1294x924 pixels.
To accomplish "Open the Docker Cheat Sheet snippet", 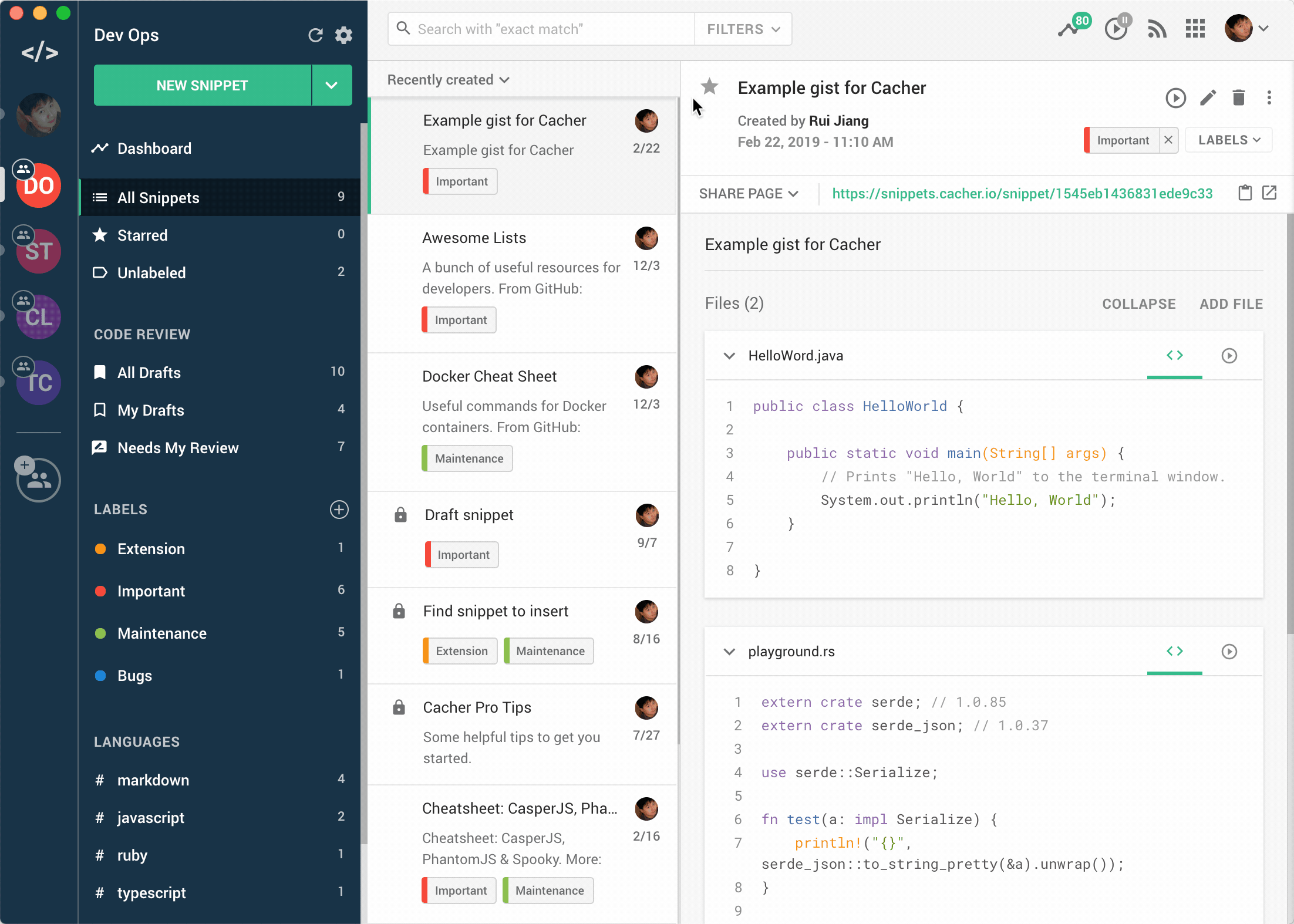I will (x=523, y=423).
